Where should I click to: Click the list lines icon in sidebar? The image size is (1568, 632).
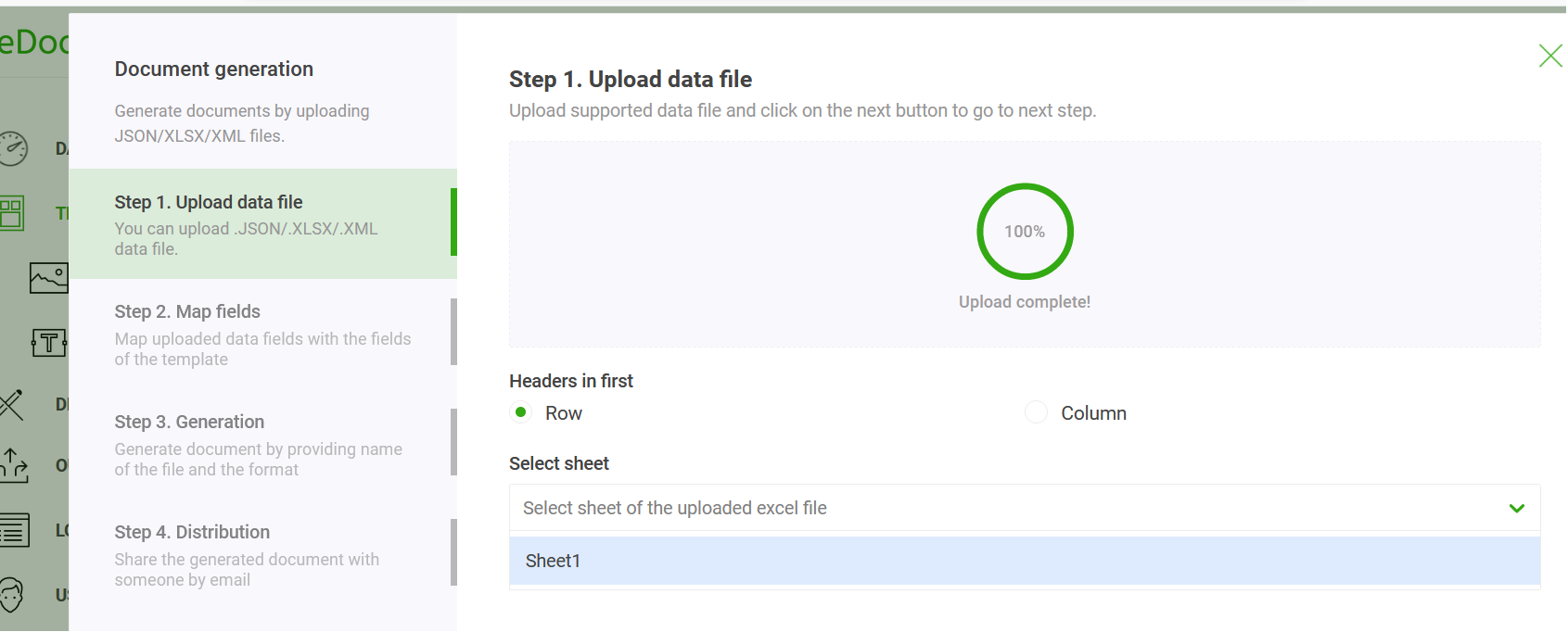click(14, 530)
